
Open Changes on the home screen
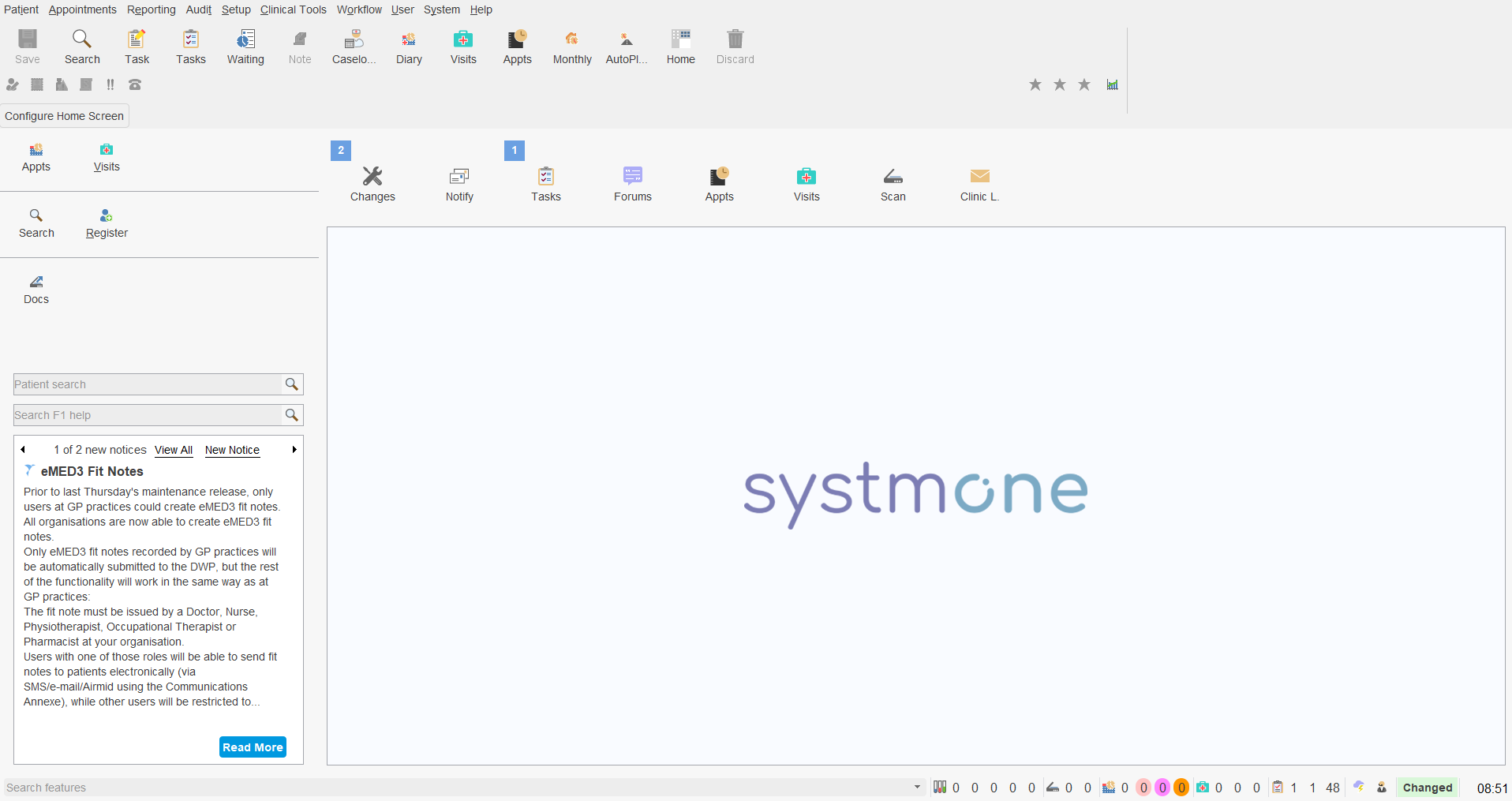coord(372,185)
